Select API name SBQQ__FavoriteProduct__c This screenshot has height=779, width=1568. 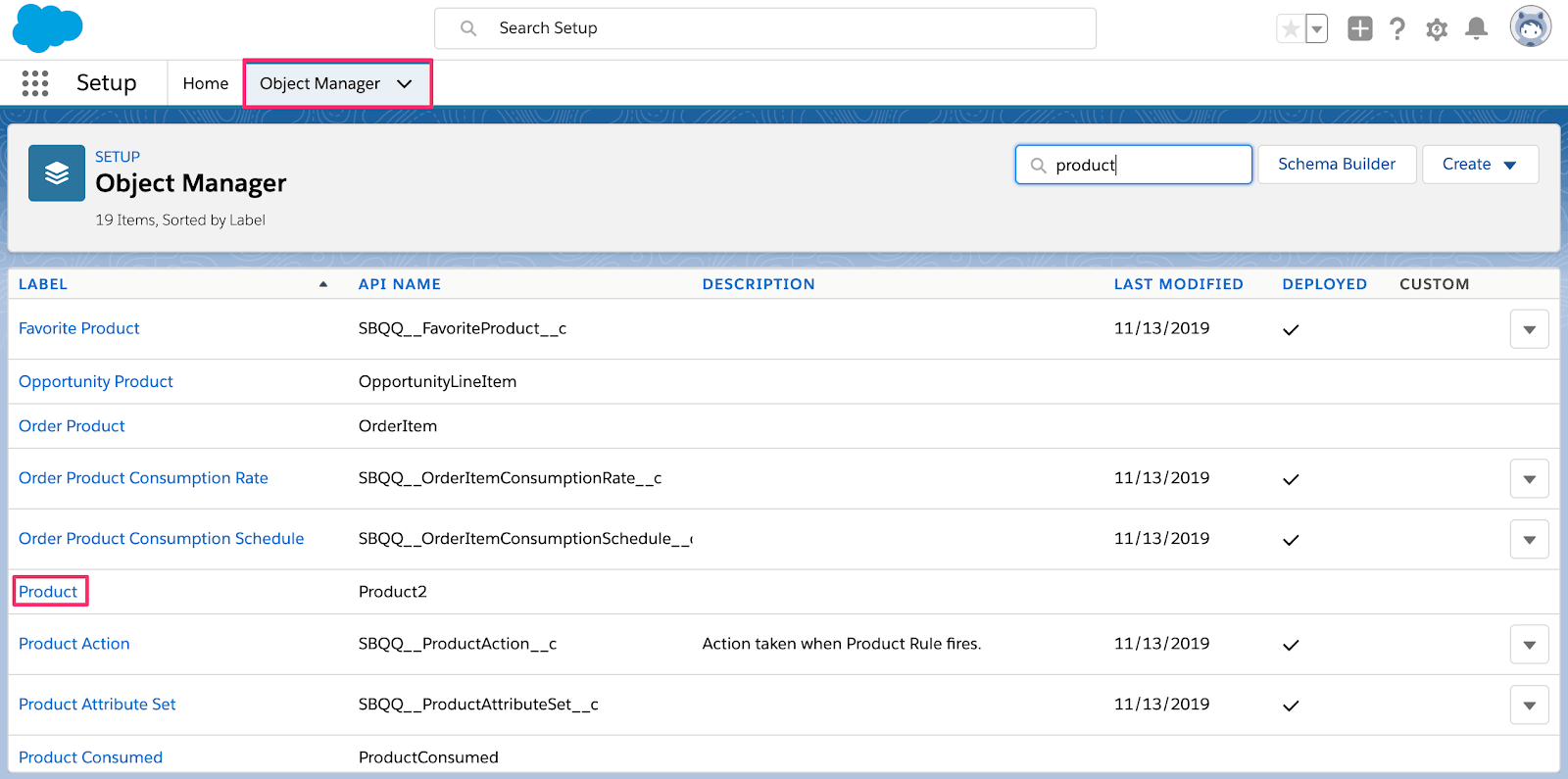[463, 328]
